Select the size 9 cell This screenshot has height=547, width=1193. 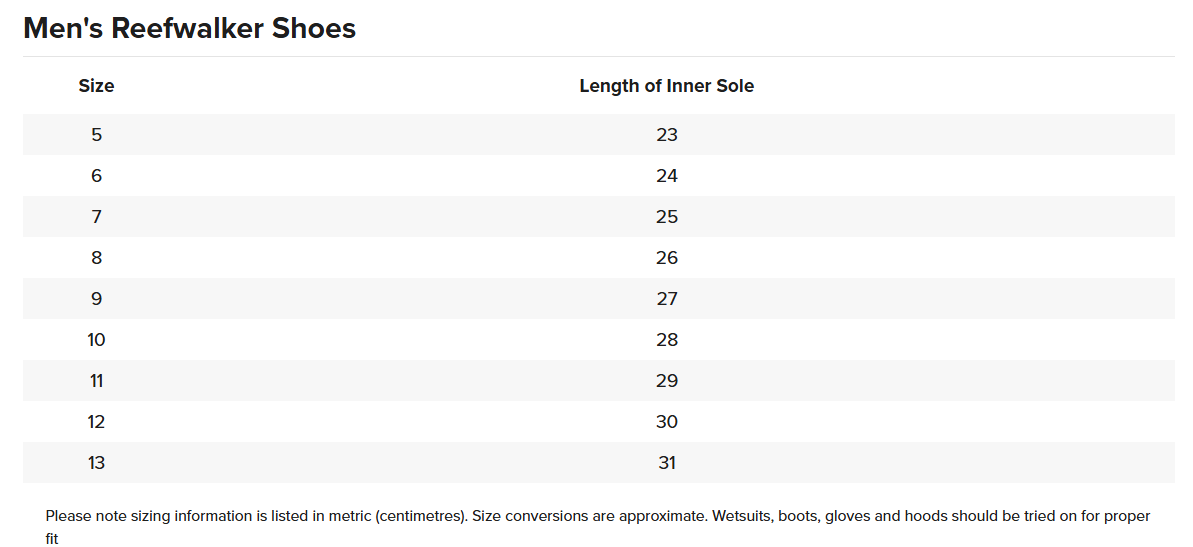pyautogui.click(x=96, y=299)
